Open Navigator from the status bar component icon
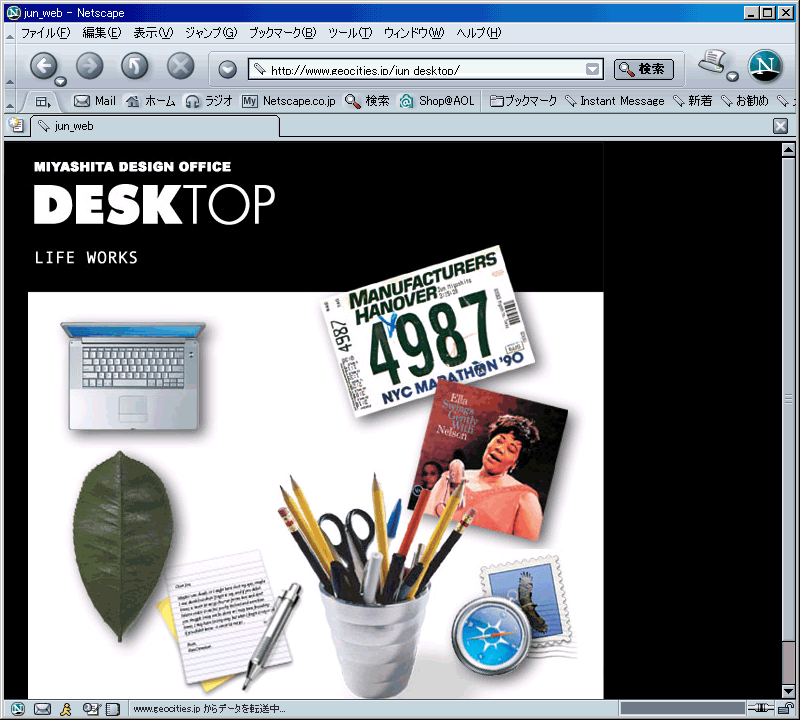Image resolution: width=800 pixels, height=720 pixels. (18, 709)
